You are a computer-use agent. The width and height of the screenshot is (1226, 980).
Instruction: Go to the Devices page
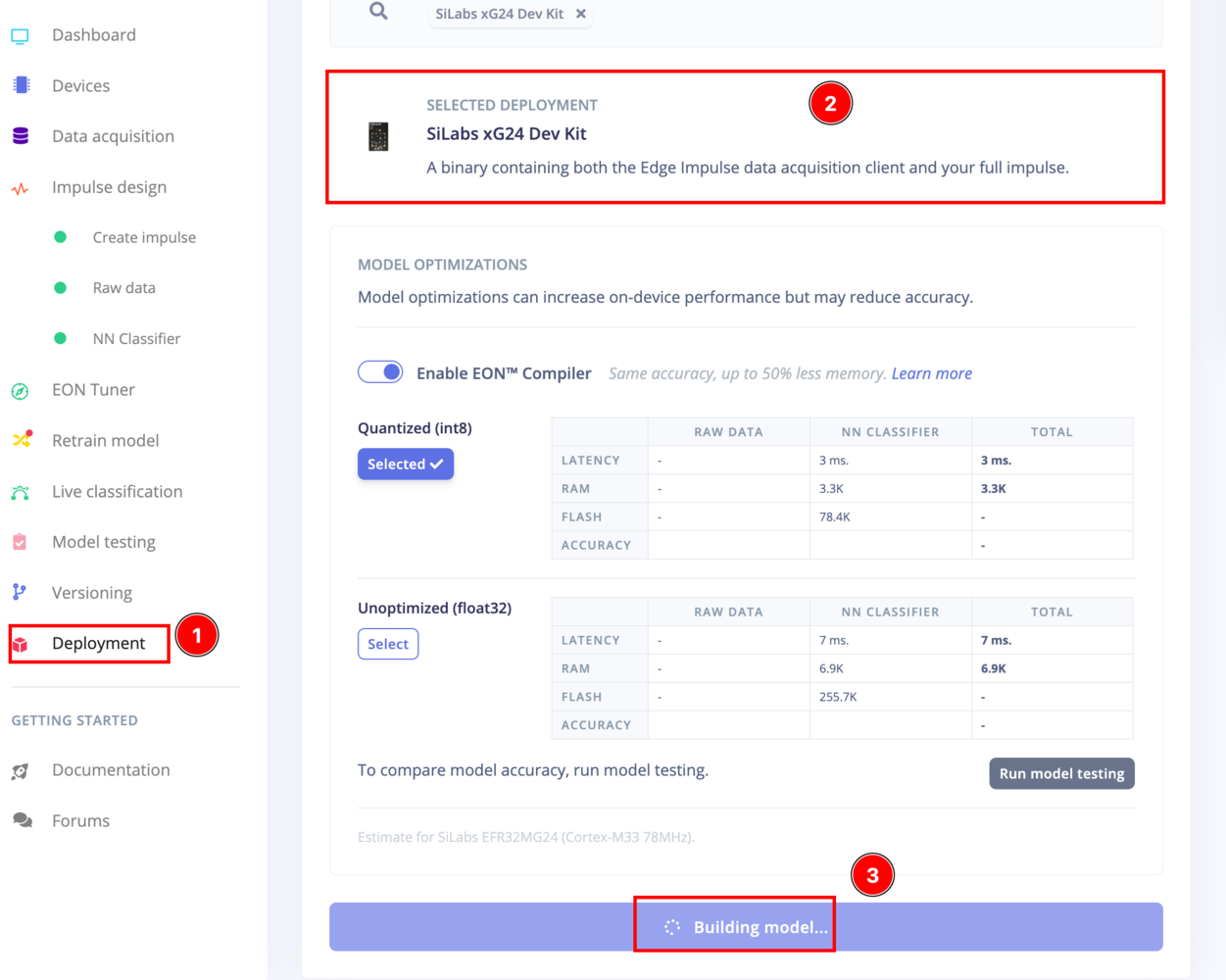[x=80, y=86]
